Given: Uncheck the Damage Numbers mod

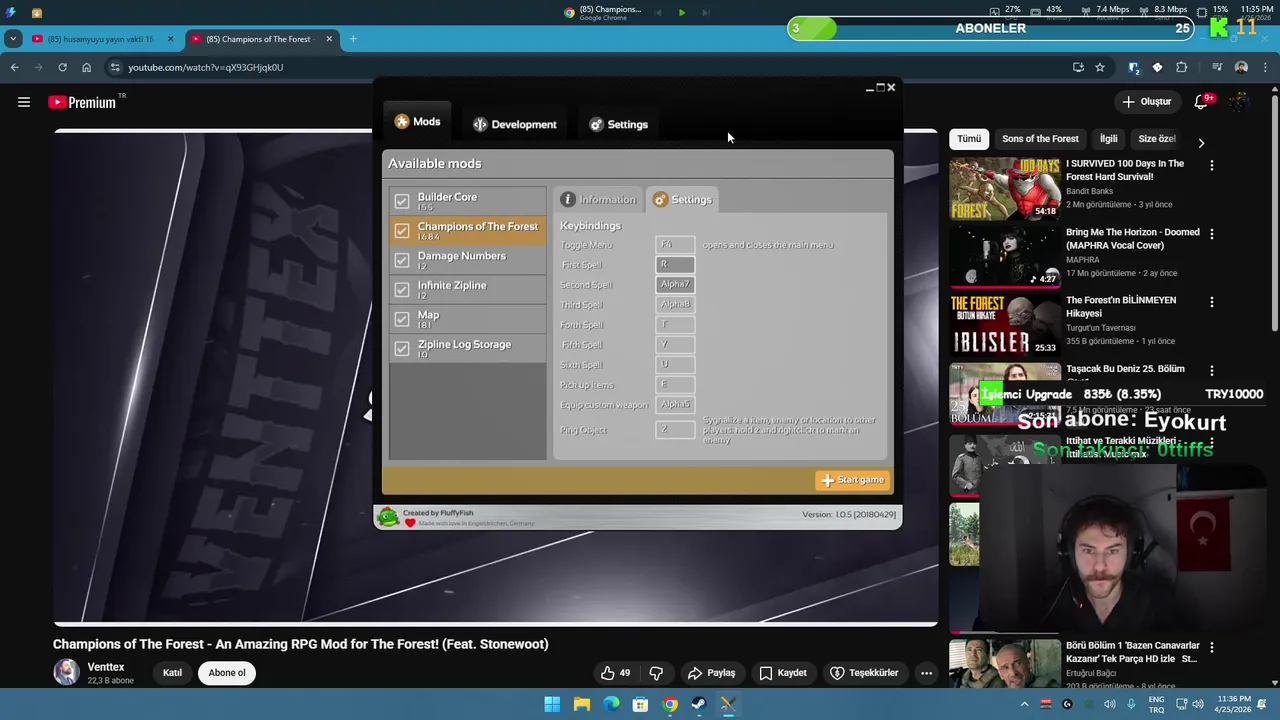Looking at the screenshot, I should 402,260.
